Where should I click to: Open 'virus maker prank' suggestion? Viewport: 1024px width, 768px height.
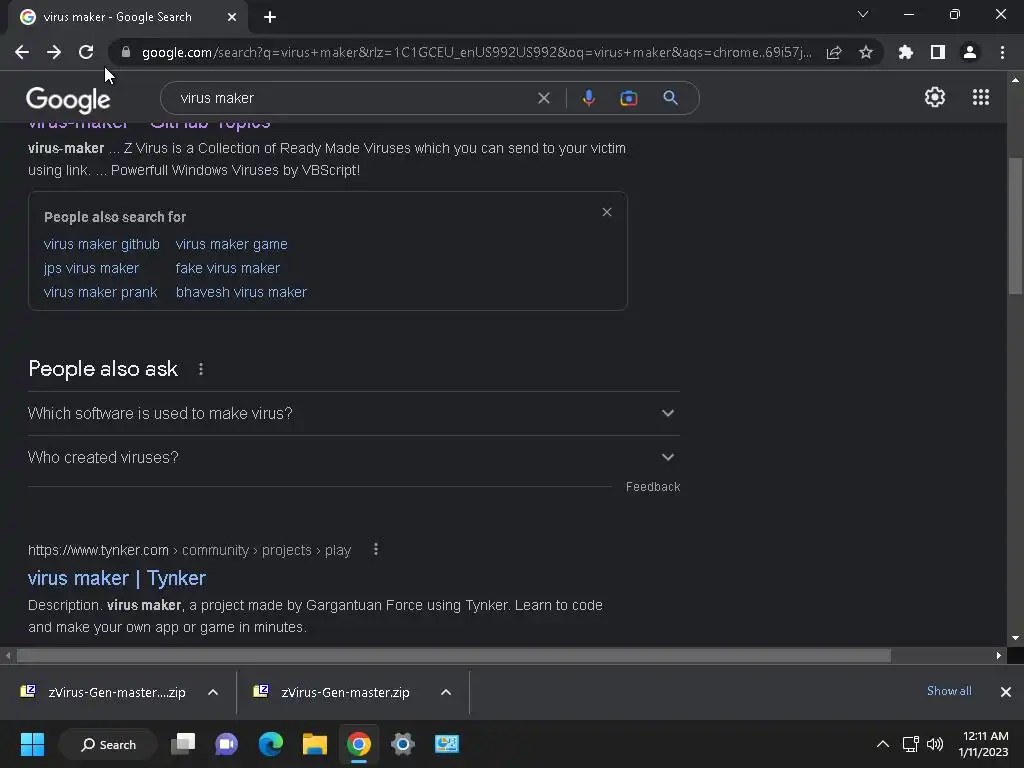(100, 293)
